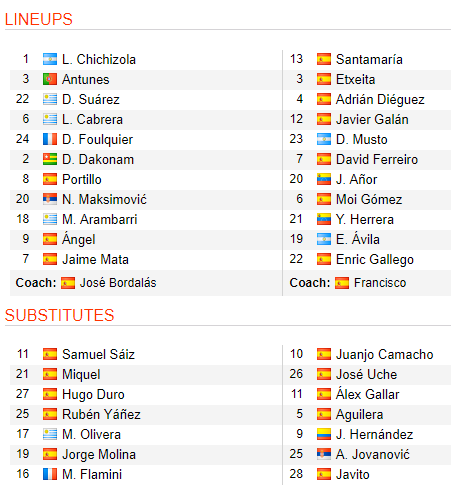Viewport: 451px width, 489px height.
Task: Select substitute Juanjo Camacho
Action: pos(384,354)
